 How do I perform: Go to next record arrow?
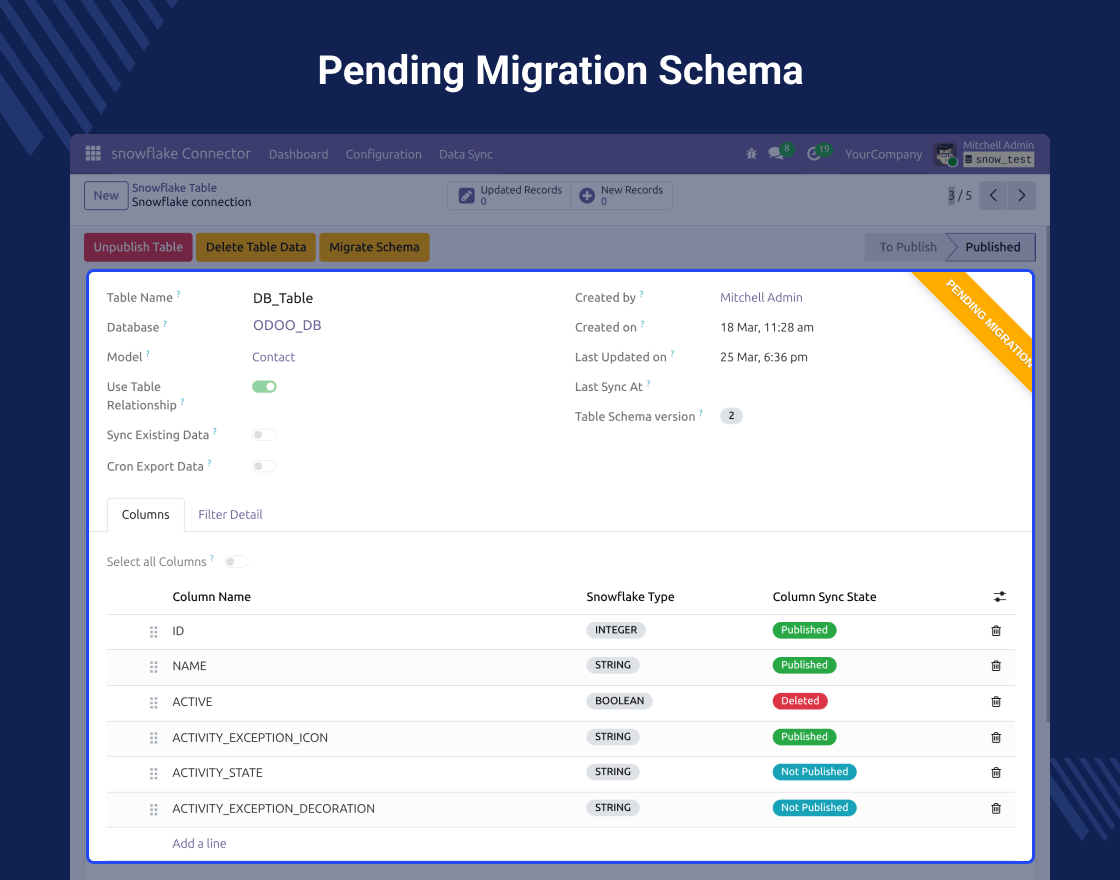[x=1021, y=196]
